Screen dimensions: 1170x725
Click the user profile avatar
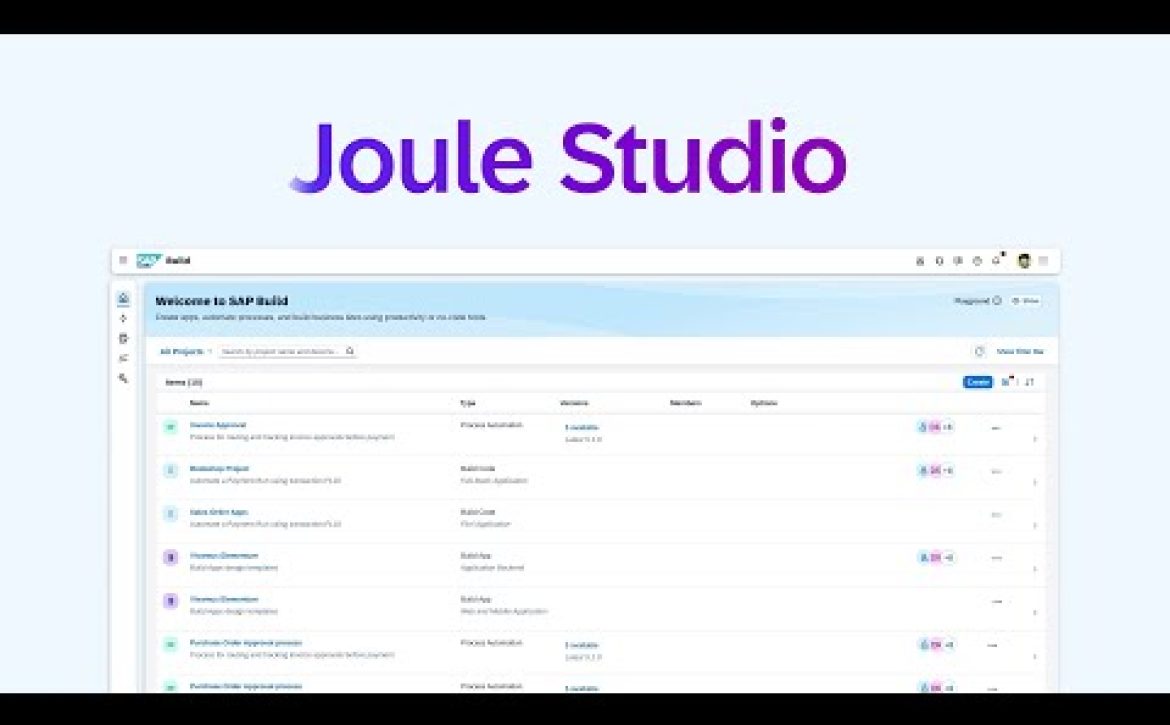tap(1024, 261)
